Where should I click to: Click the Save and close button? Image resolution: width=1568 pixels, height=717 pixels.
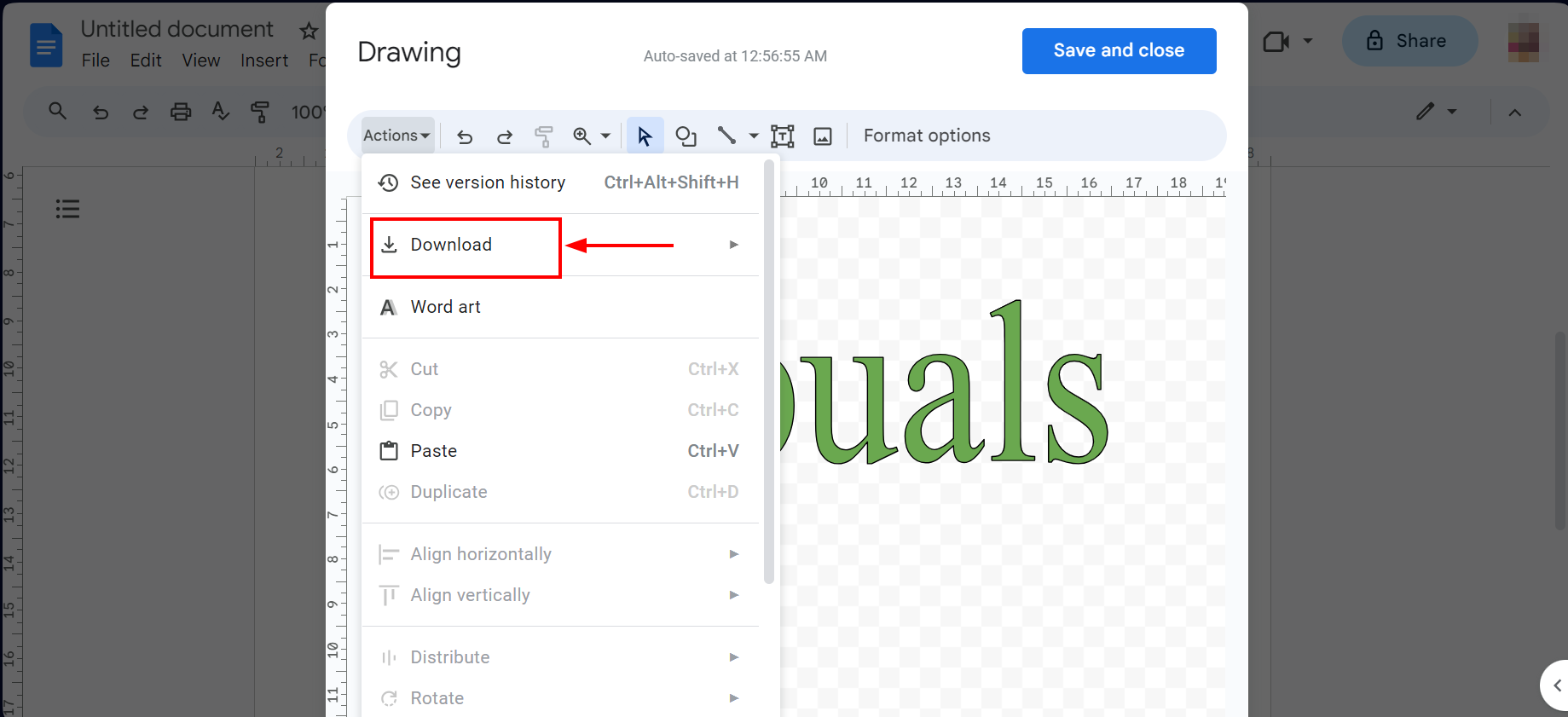[x=1119, y=51]
